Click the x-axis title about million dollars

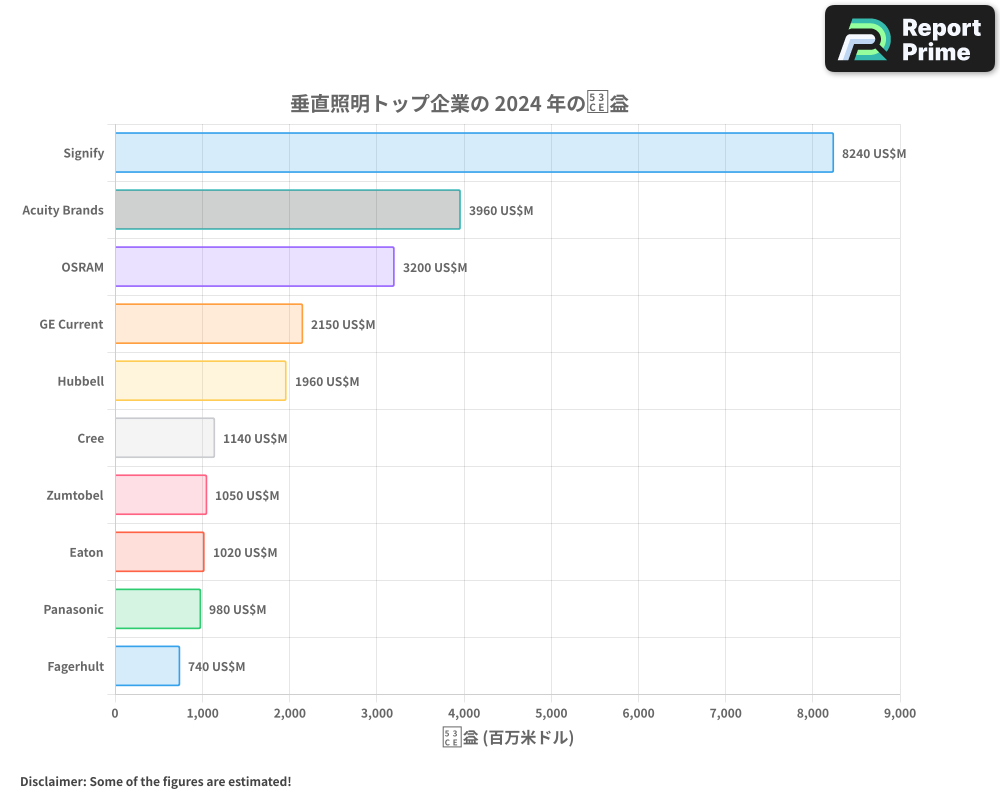click(507, 736)
